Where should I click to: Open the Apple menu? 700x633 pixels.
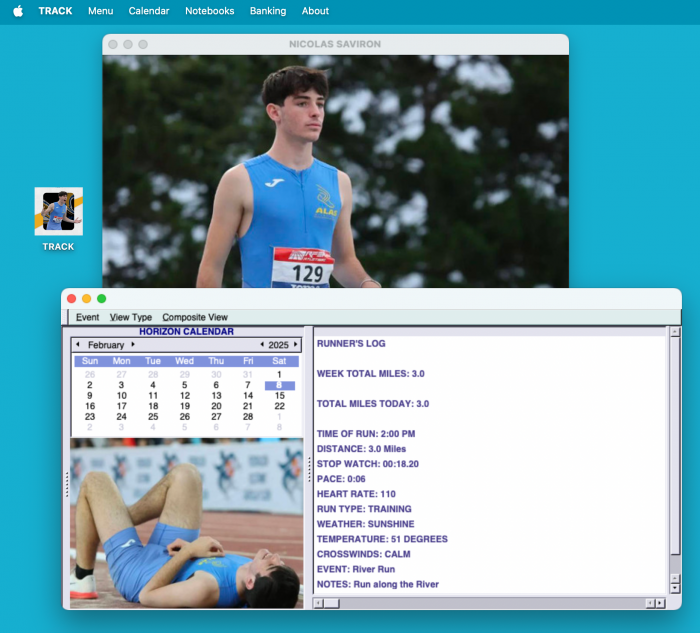18,11
